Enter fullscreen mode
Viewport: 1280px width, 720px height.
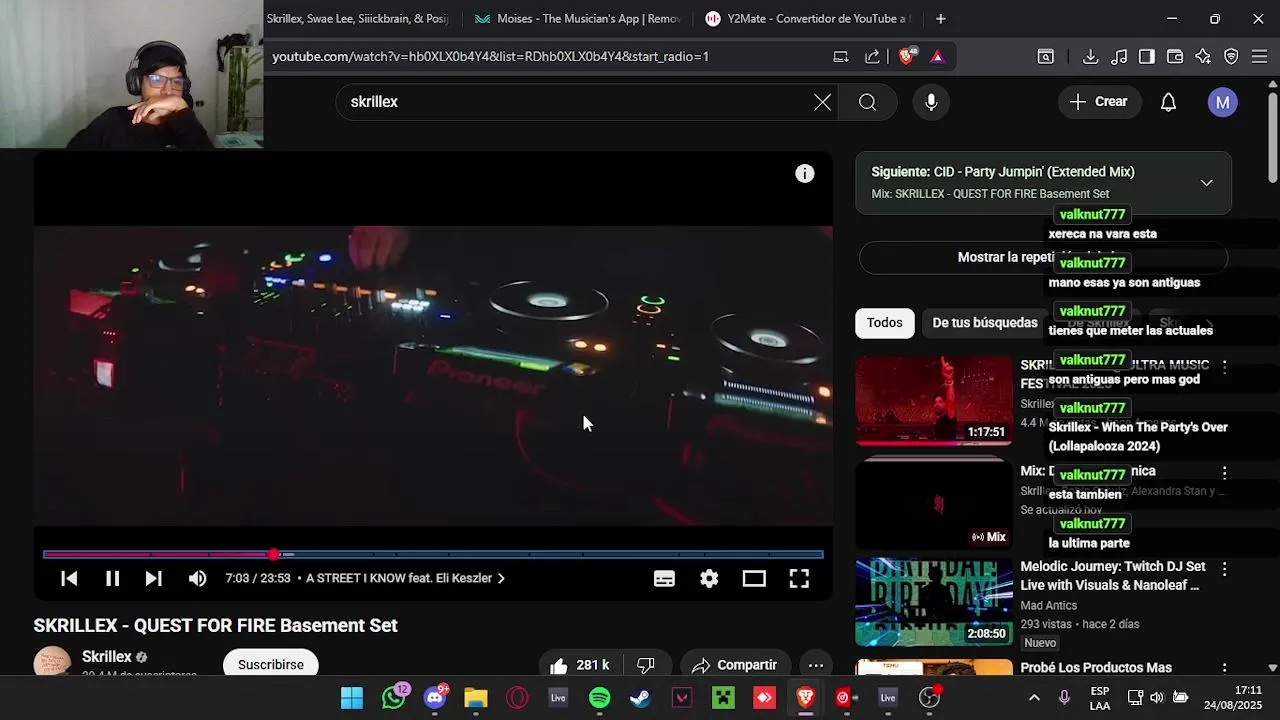(x=799, y=578)
